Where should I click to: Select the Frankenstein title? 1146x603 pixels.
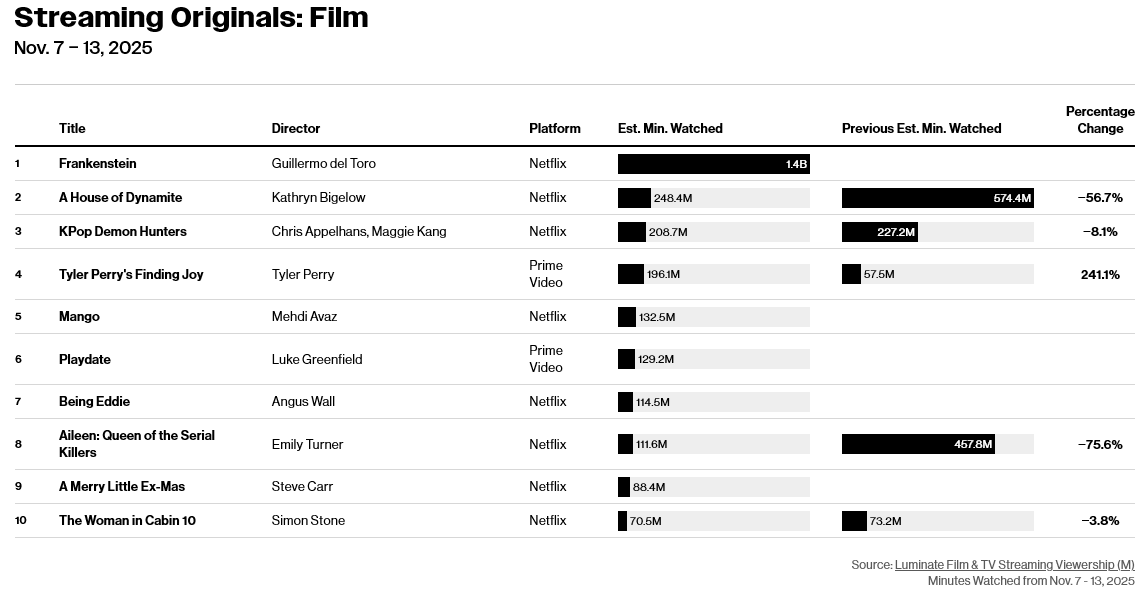click(x=98, y=163)
